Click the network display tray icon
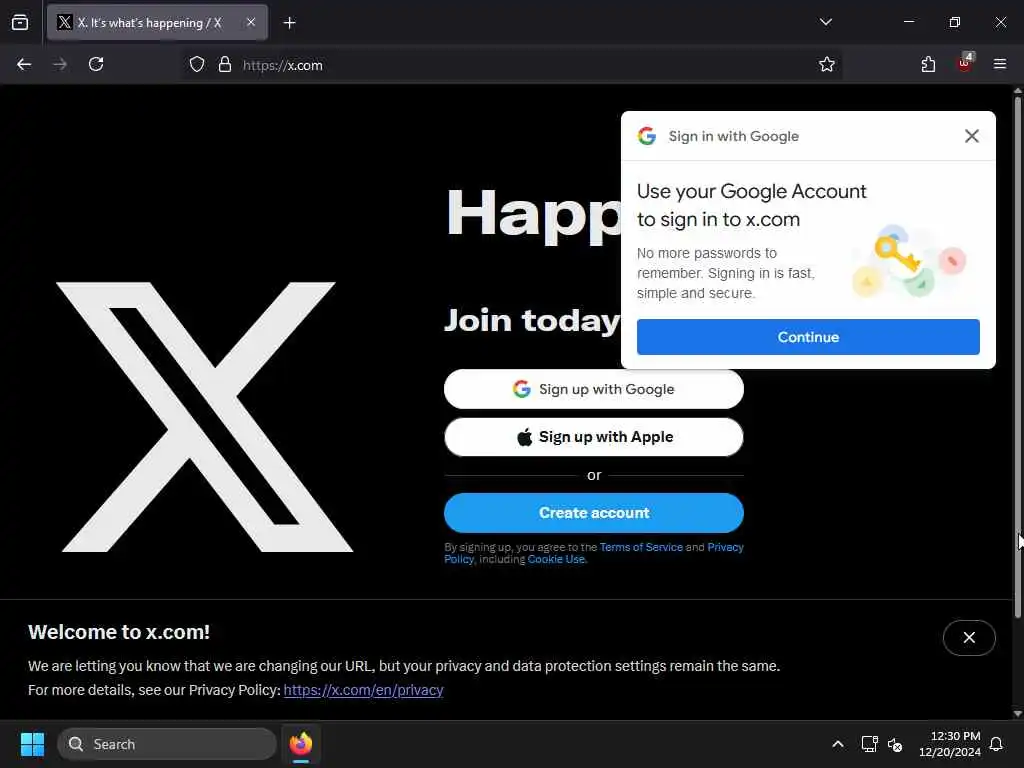The height and width of the screenshot is (768, 1024). click(x=869, y=744)
